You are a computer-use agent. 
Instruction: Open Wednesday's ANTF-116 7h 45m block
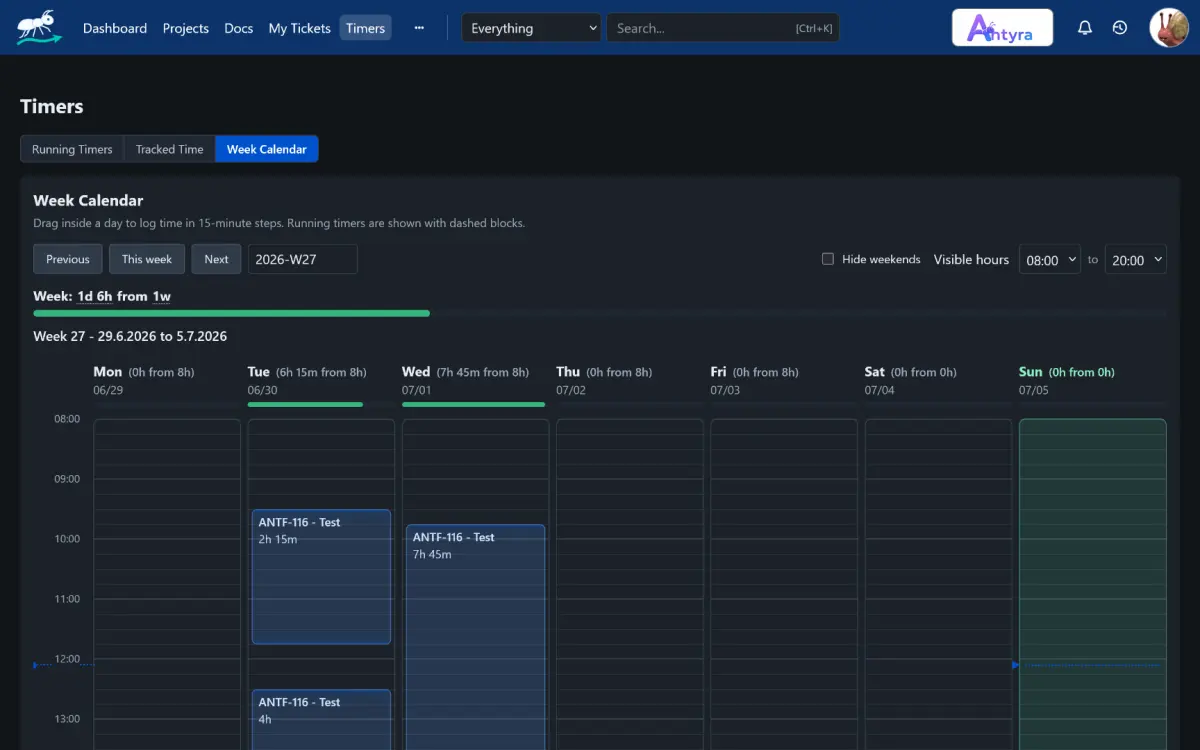(x=476, y=637)
